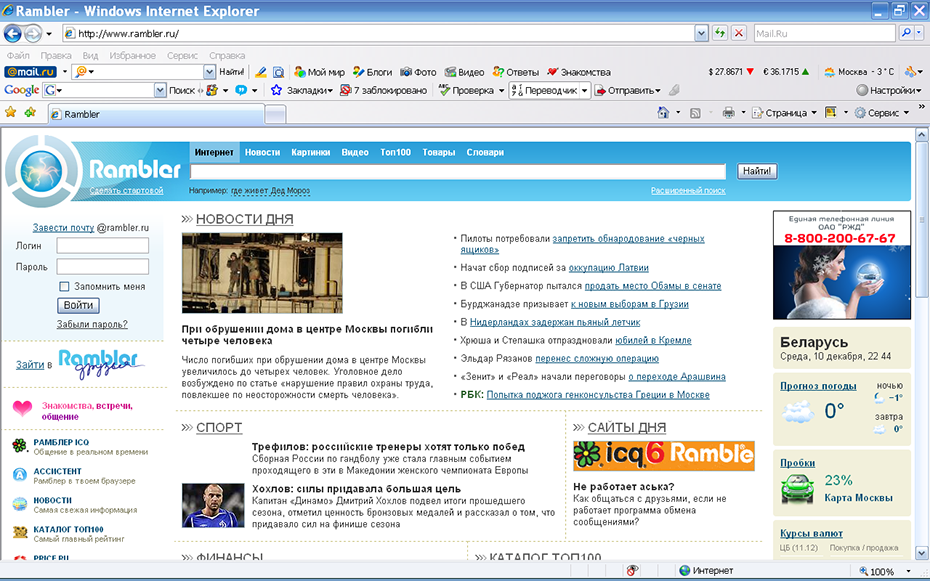Check the Запомнить меня checkbox

click(65, 287)
